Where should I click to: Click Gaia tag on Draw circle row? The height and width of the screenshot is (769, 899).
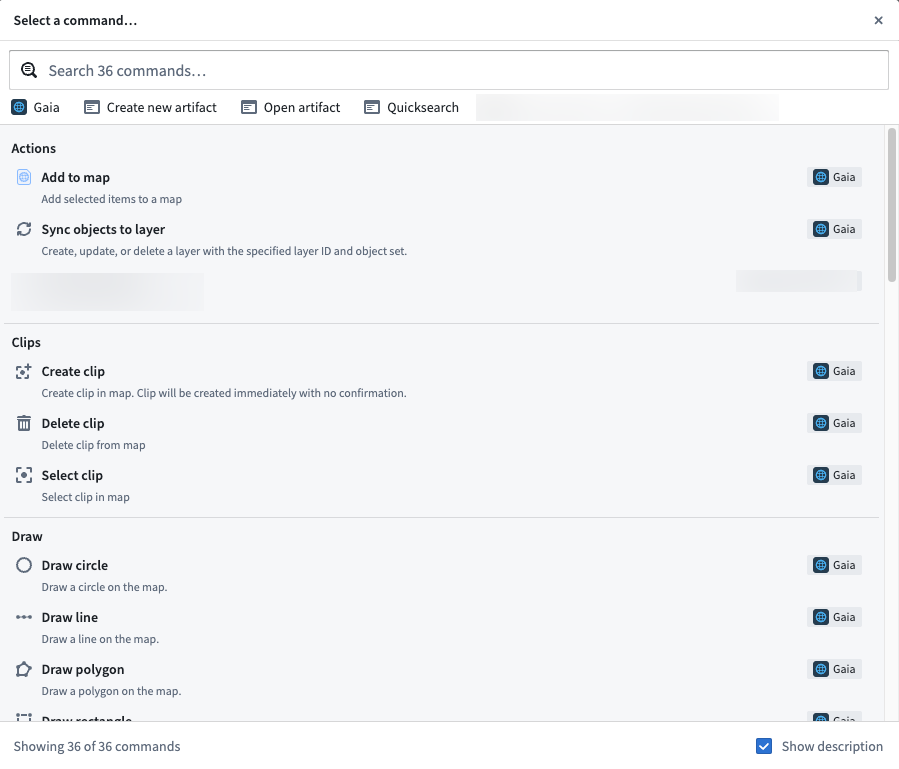click(x=834, y=565)
